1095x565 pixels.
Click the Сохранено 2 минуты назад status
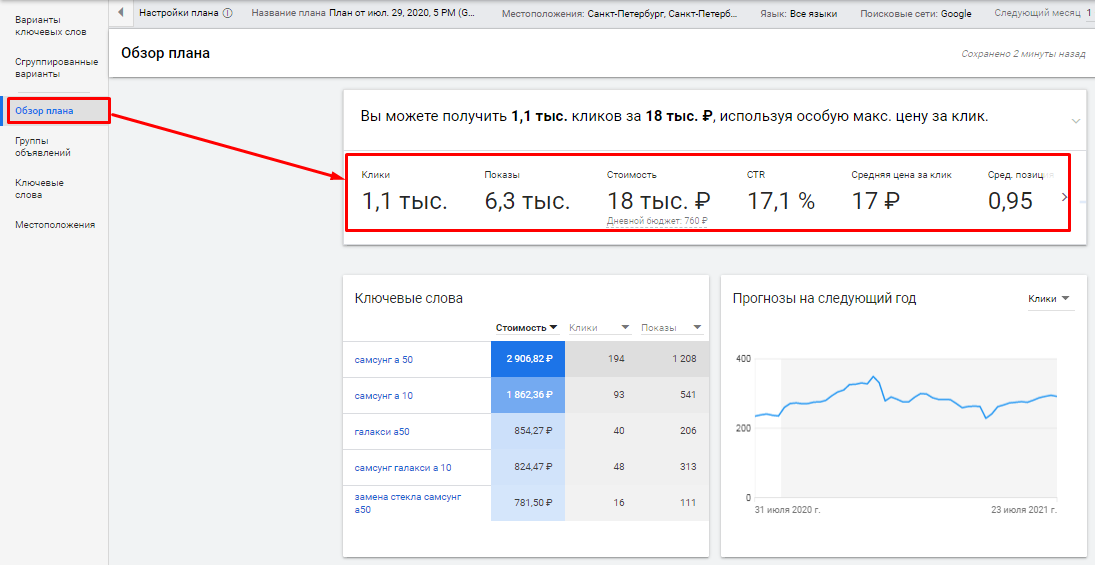tap(1023, 53)
